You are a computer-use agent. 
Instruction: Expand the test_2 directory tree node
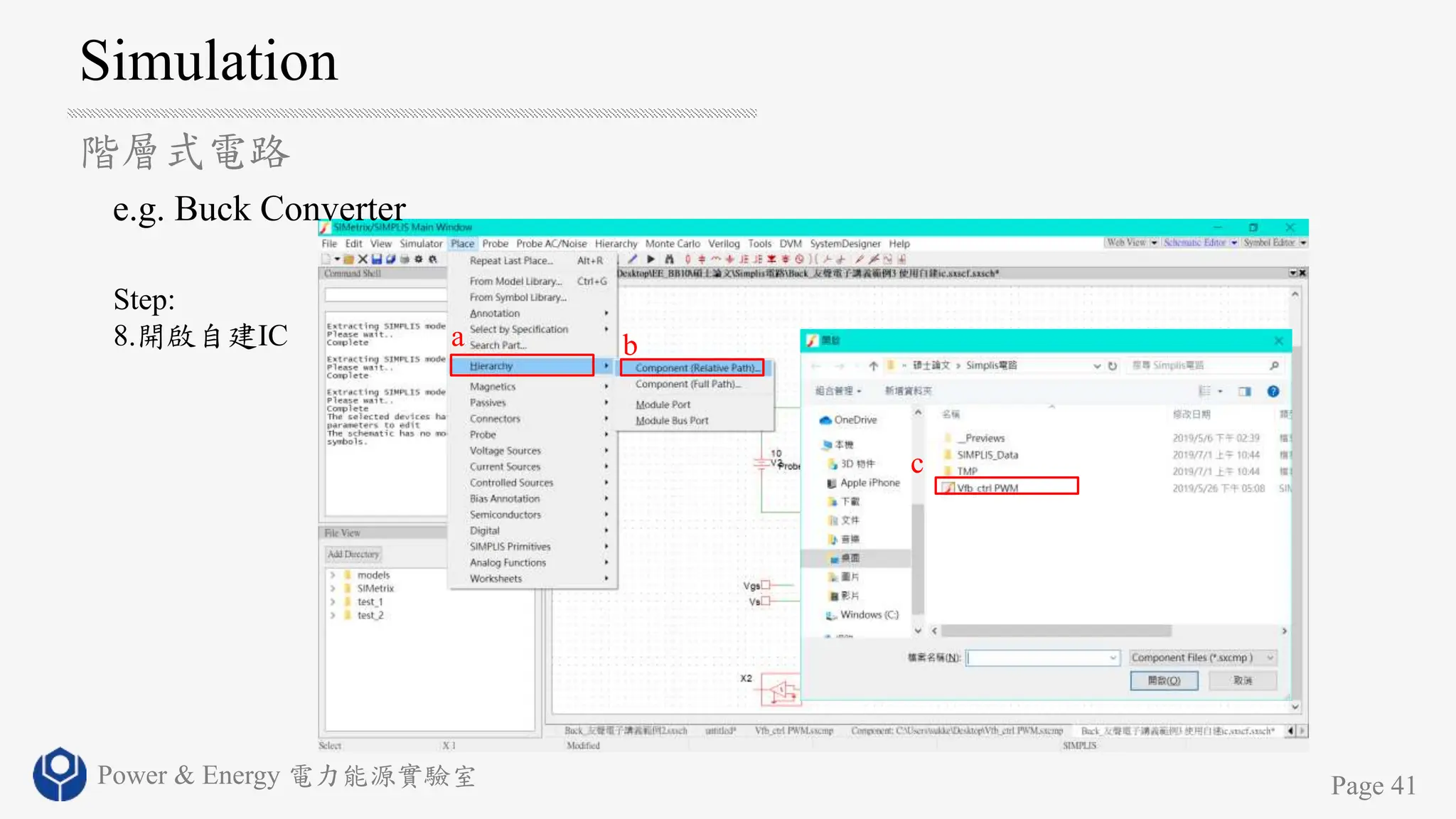pos(332,615)
